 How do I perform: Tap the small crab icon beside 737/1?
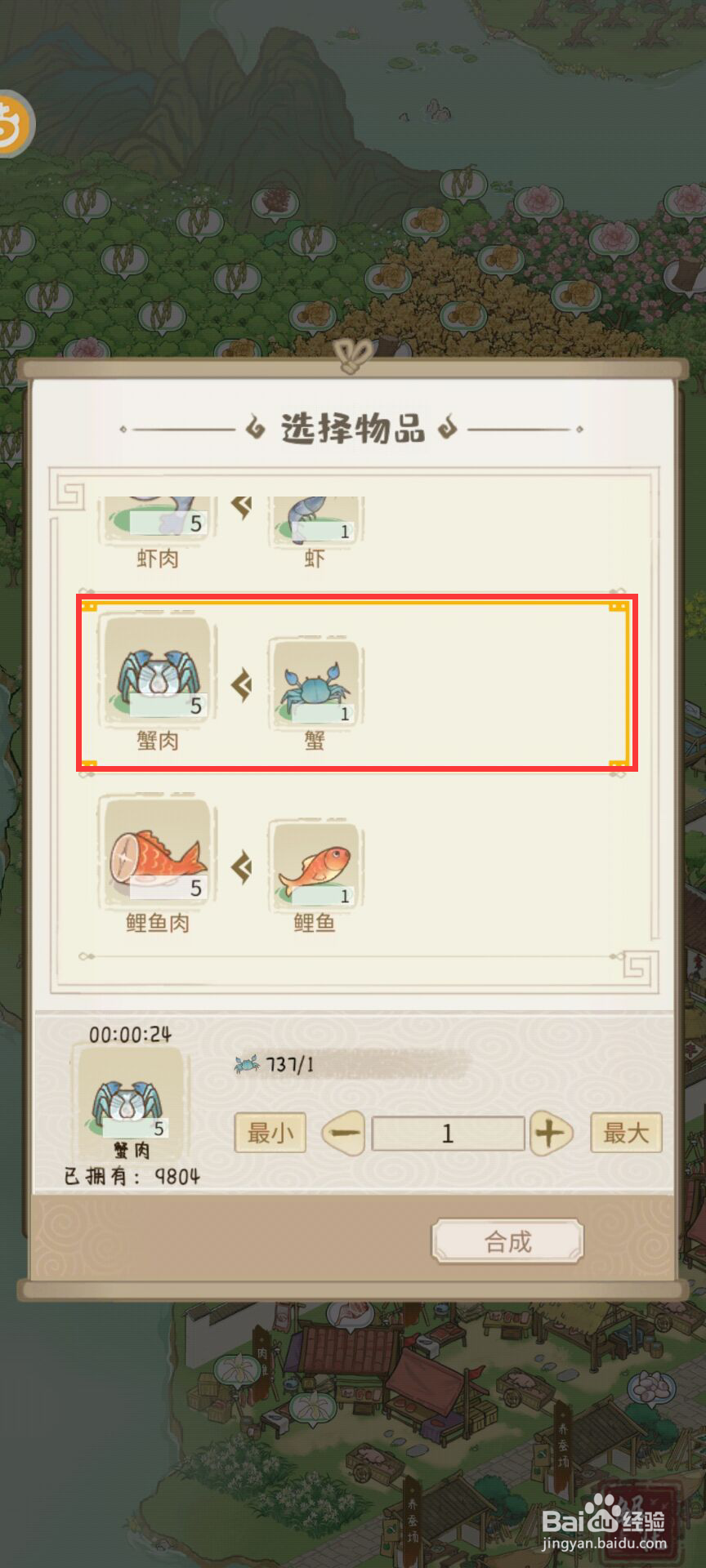tap(247, 1064)
